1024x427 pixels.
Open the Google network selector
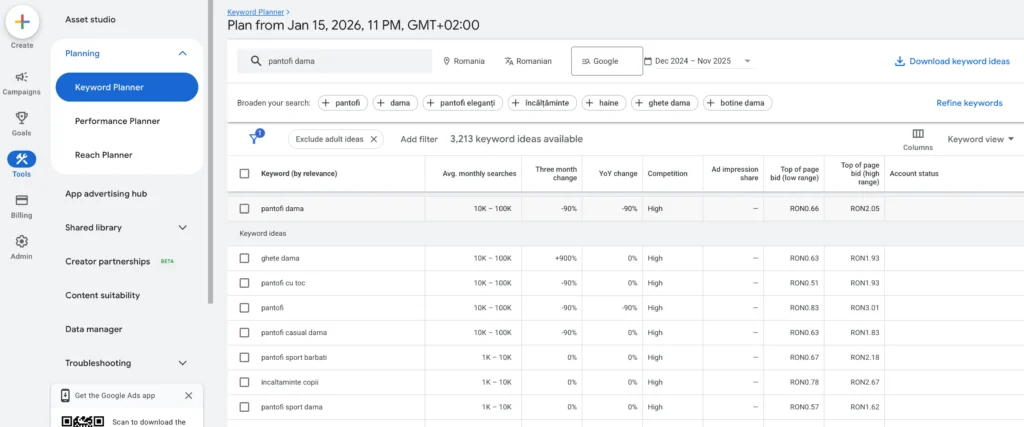607,61
